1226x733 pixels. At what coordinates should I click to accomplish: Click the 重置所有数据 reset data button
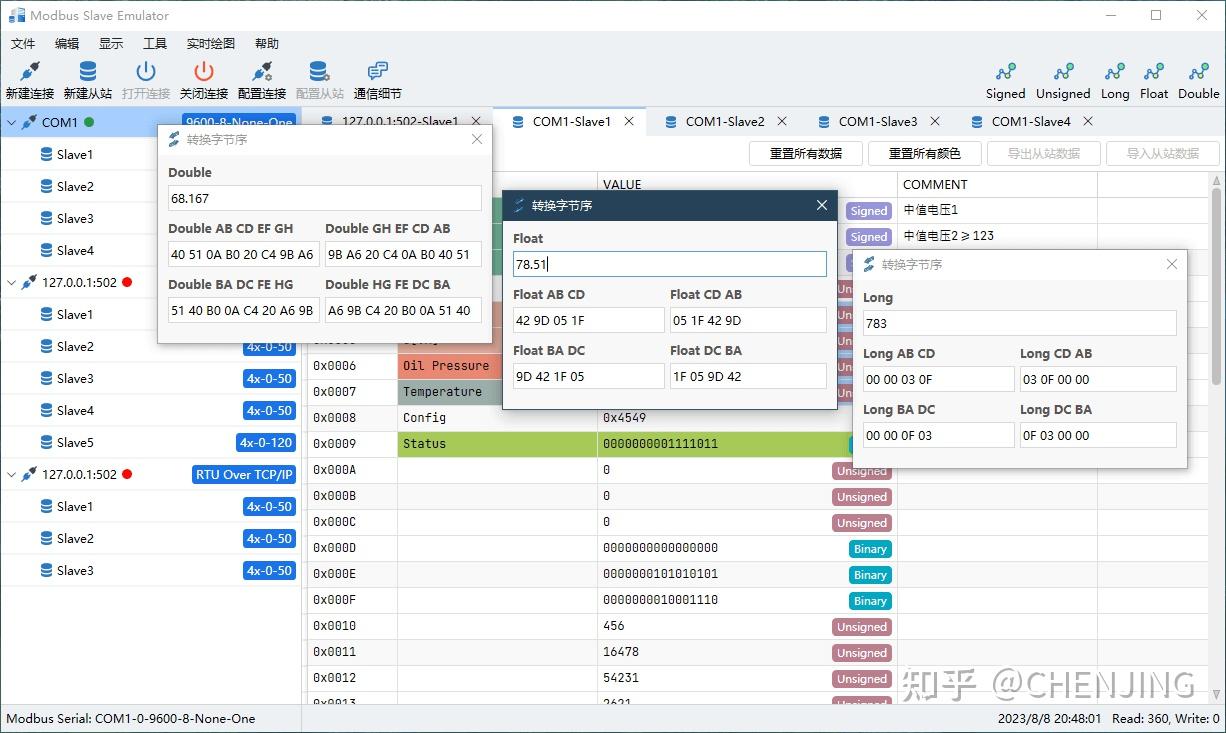coord(806,153)
